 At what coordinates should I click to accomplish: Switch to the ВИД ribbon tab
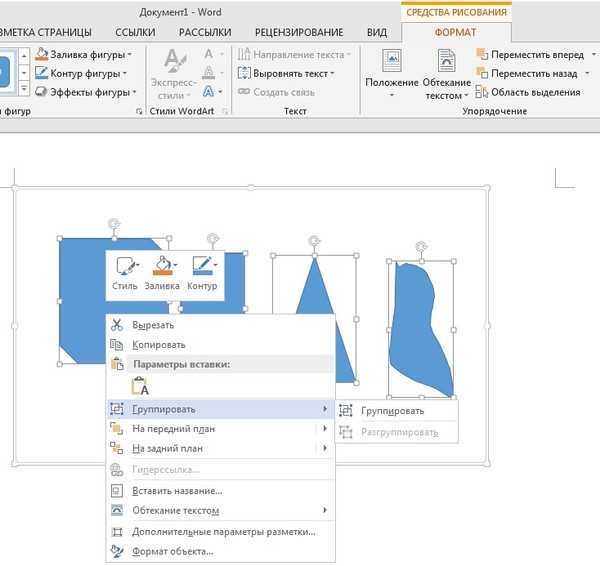377,32
